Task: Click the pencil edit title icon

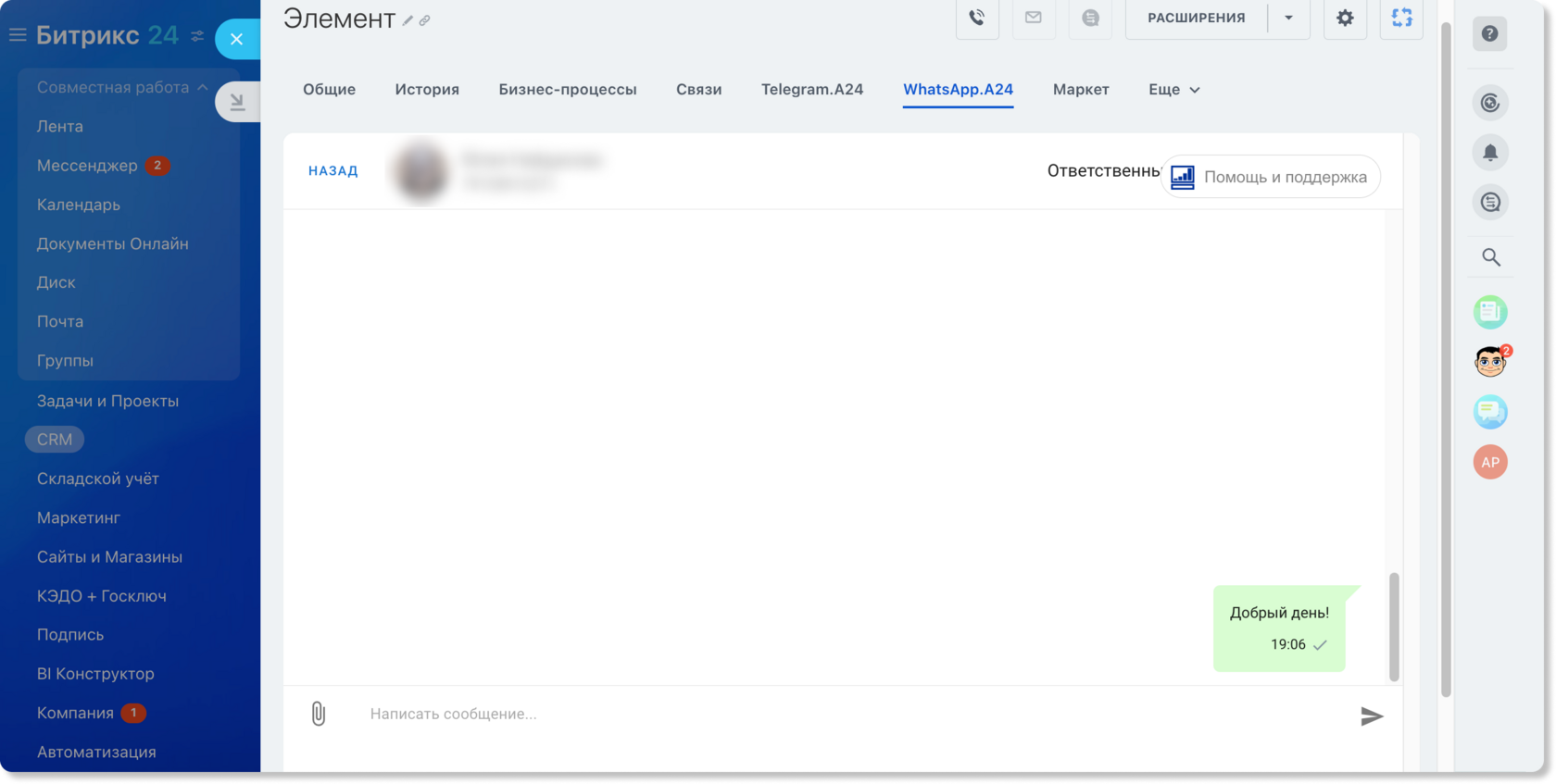Action: [x=408, y=20]
